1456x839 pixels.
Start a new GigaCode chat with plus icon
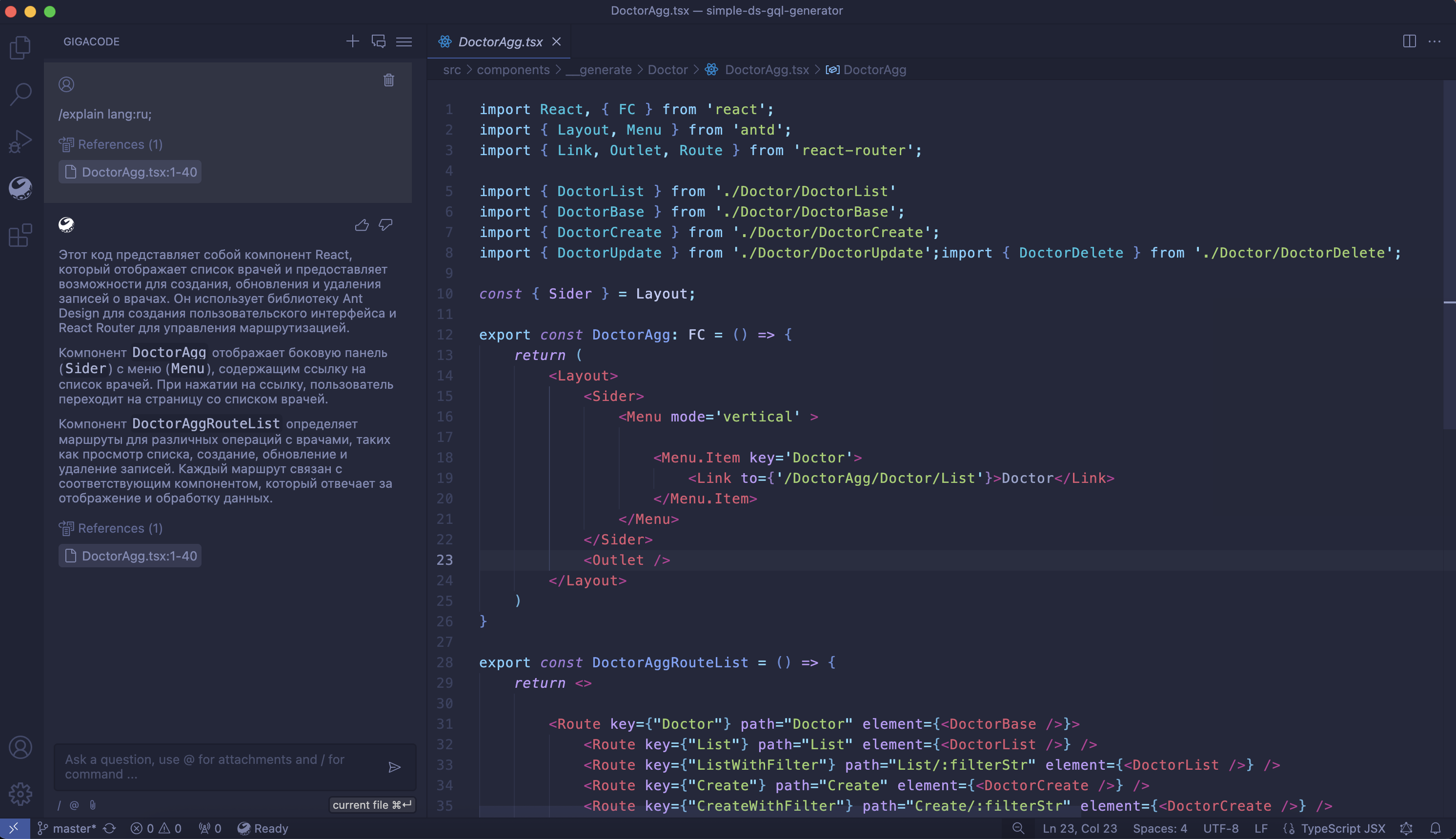pyautogui.click(x=352, y=41)
